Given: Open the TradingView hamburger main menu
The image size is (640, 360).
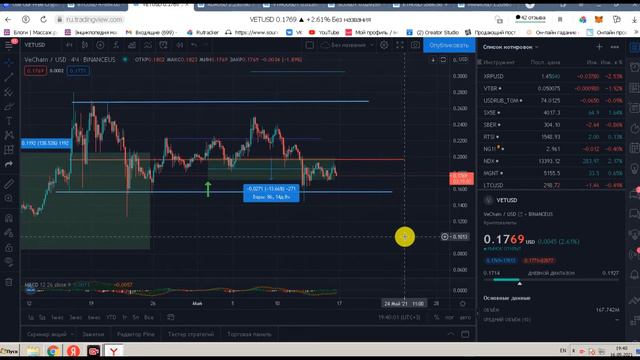Looking at the screenshot, I should [9, 45].
